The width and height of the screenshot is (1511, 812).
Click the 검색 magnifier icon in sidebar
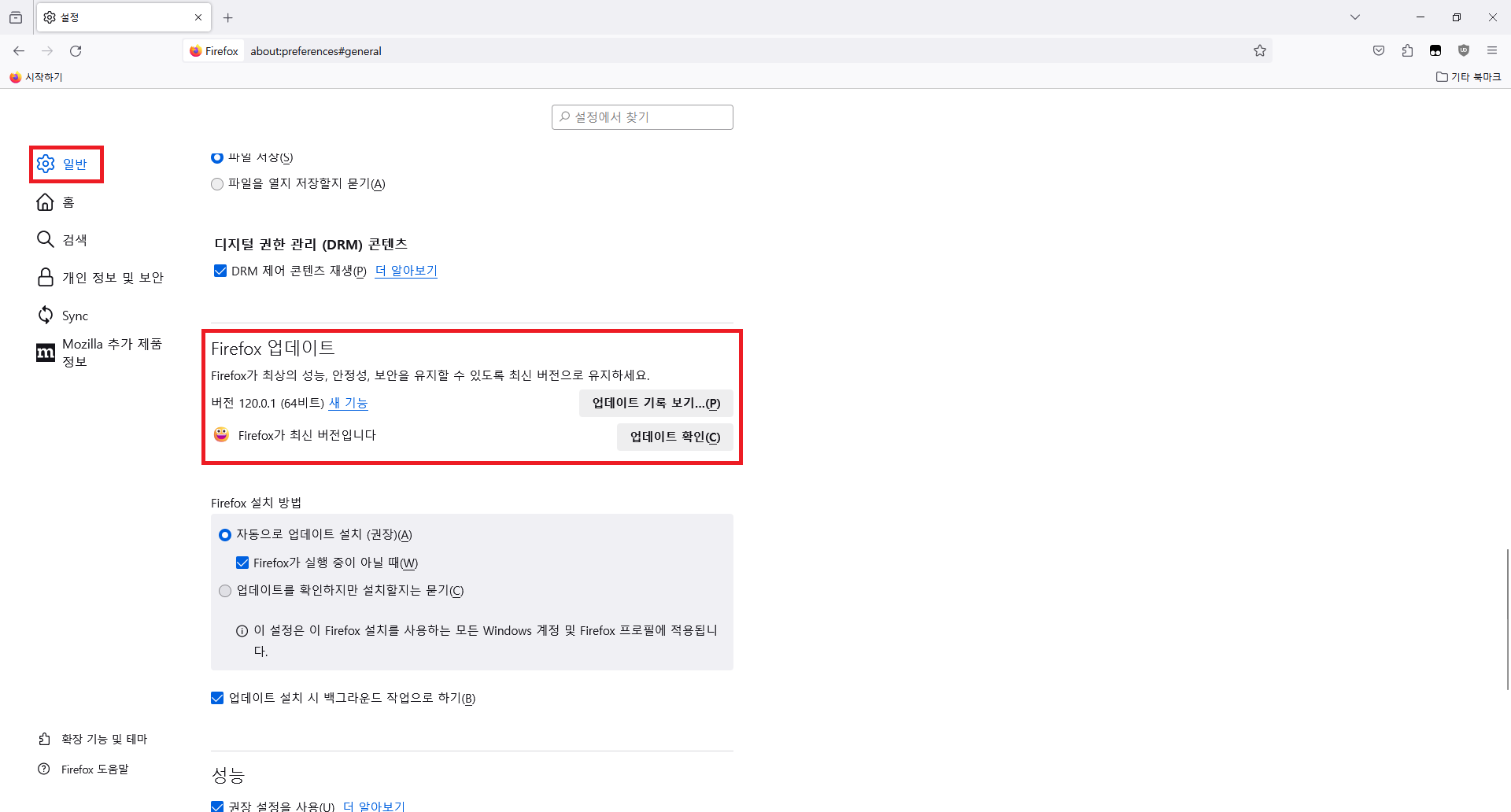[x=46, y=239]
